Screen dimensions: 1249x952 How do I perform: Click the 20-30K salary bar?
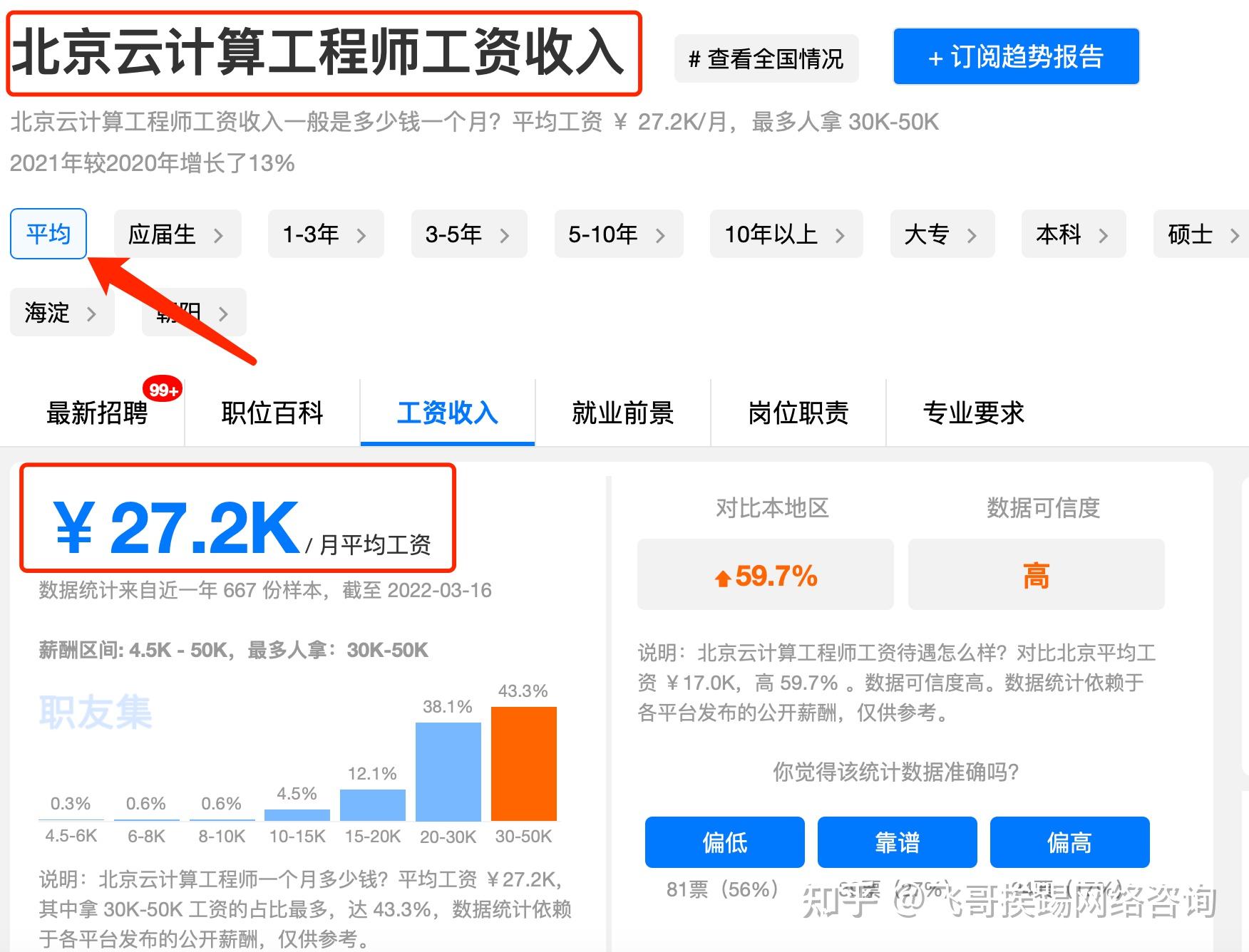[448, 771]
